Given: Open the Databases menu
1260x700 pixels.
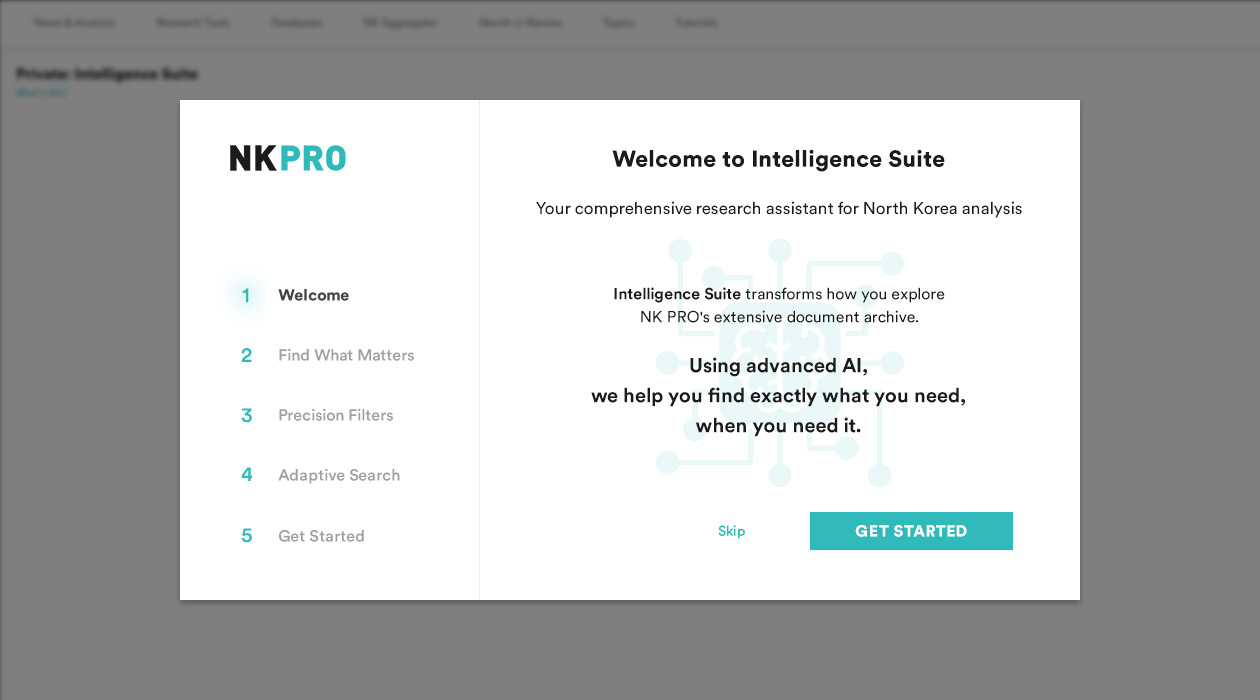Looking at the screenshot, I should (296, 22).
